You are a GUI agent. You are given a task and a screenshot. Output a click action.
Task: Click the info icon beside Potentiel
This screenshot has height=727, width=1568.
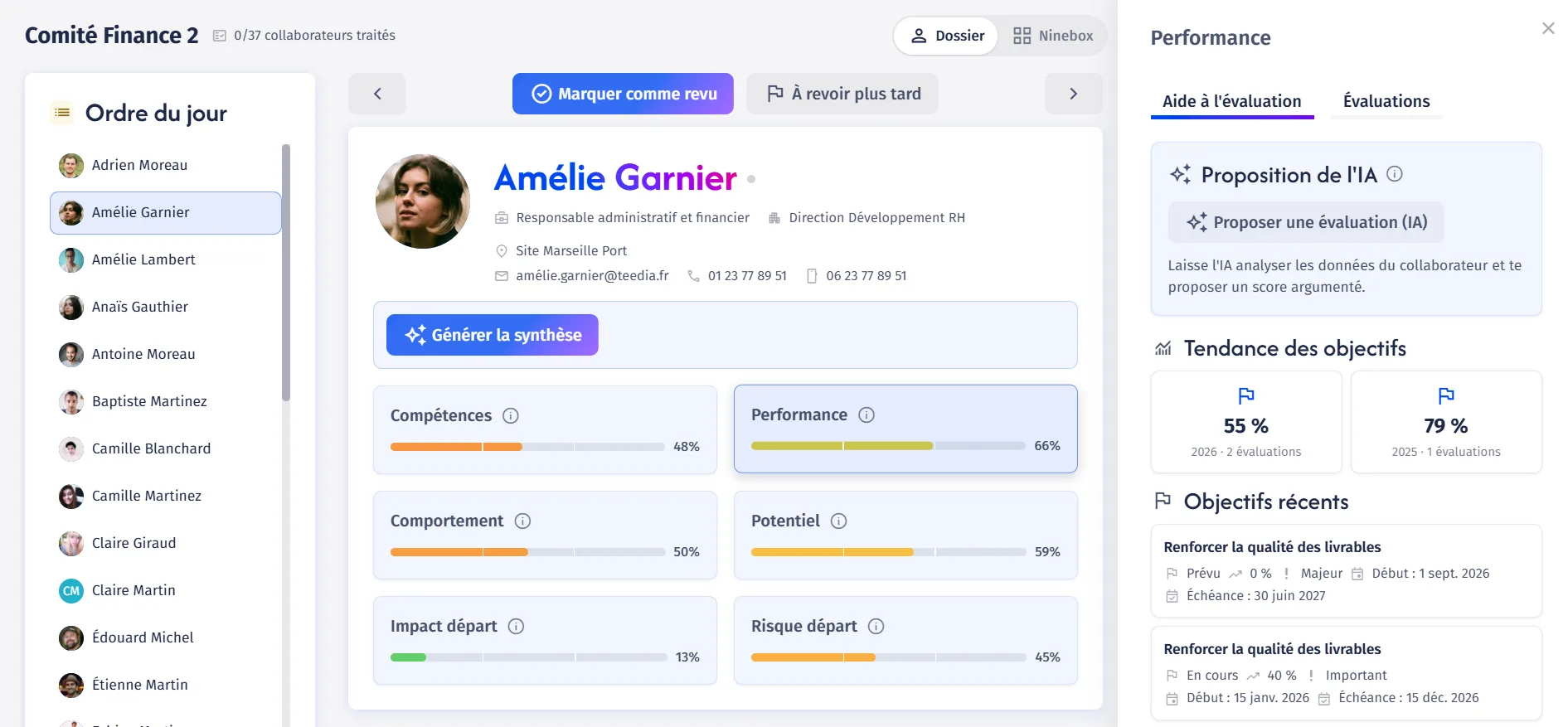click(x=839, y=521)
